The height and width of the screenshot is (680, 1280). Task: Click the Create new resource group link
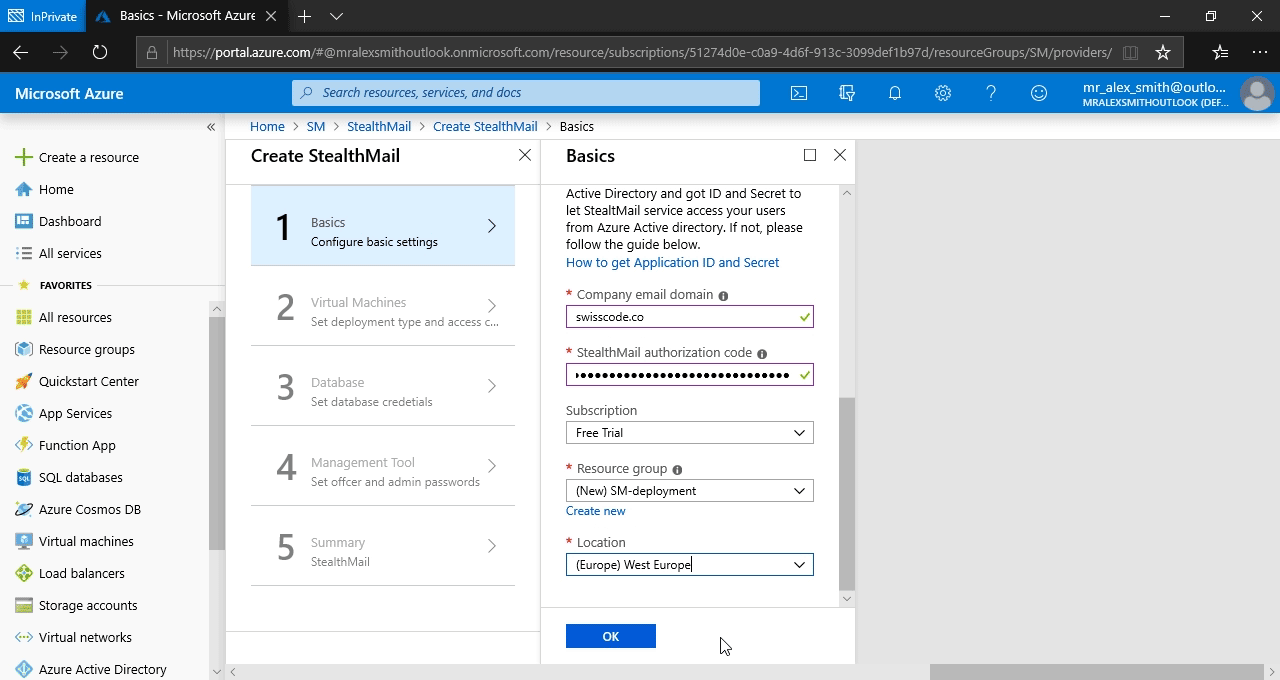(595, 511)
